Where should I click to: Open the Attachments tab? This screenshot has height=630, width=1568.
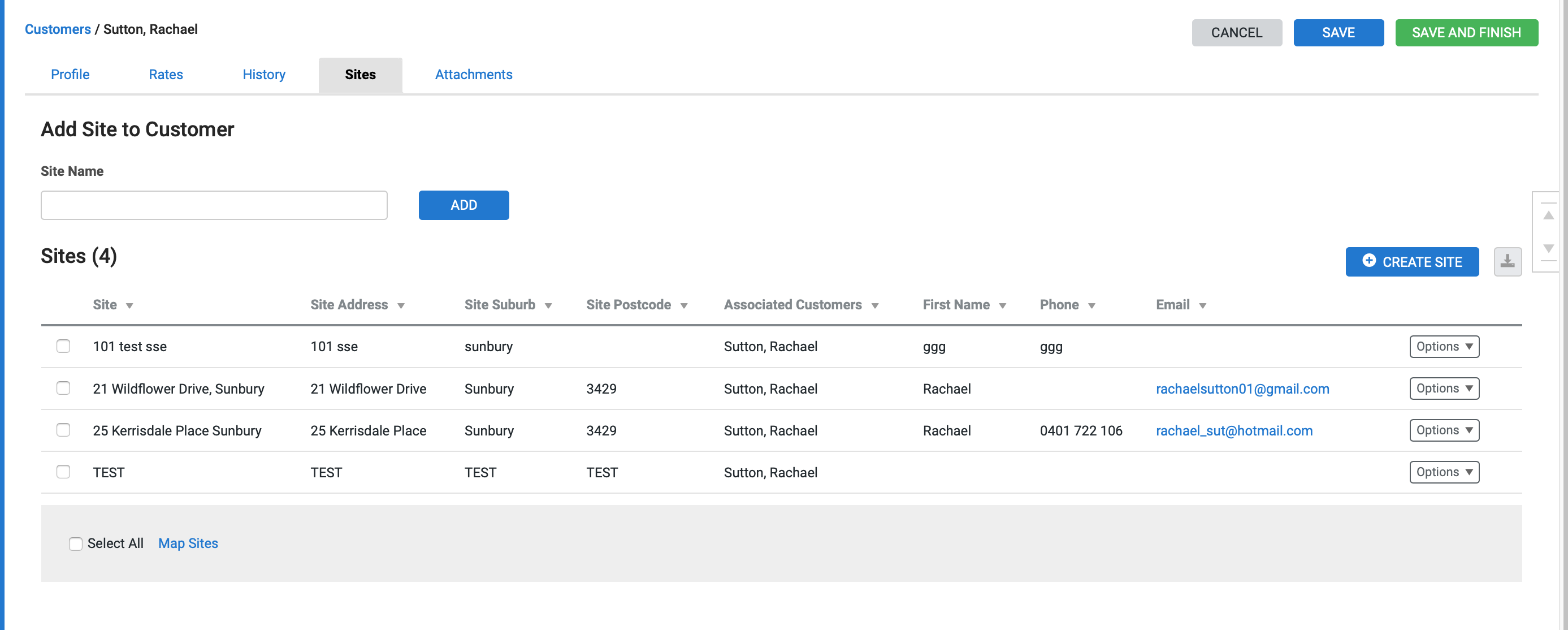point(473,74)
